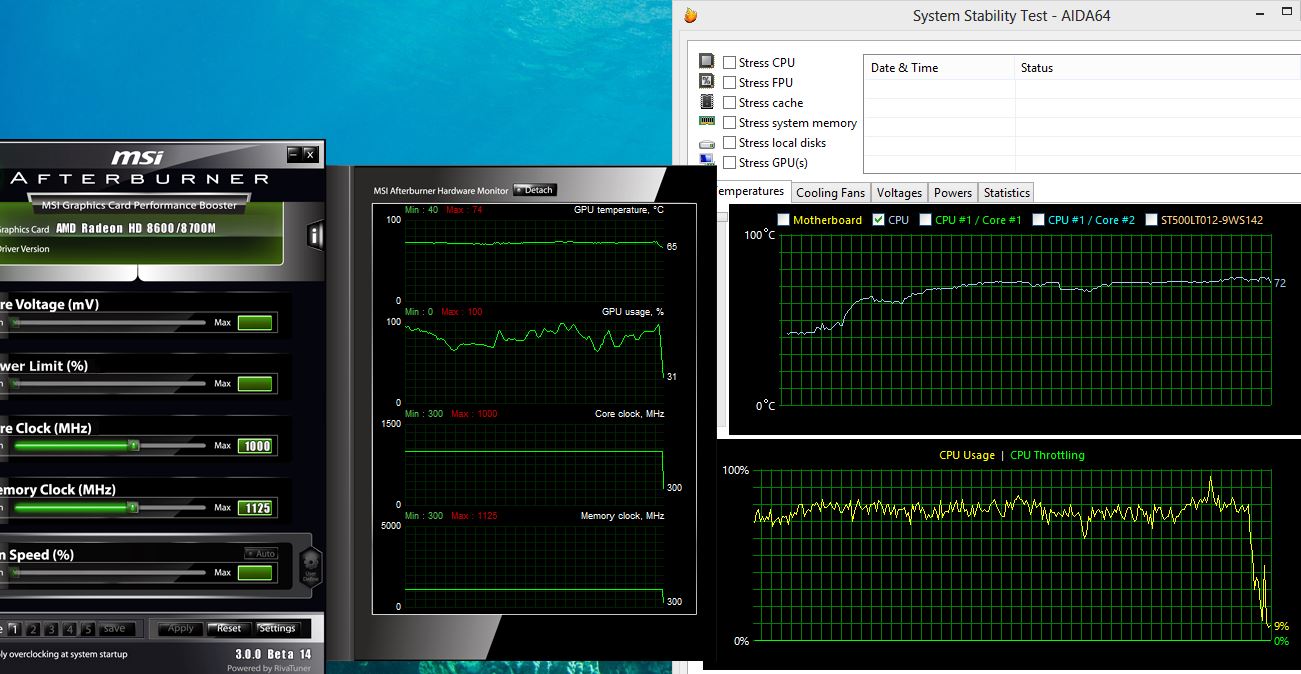This screenshot has width=1301, height=674.
Task: Tick the Stress cache checkbox
Action: pos(730,102)
